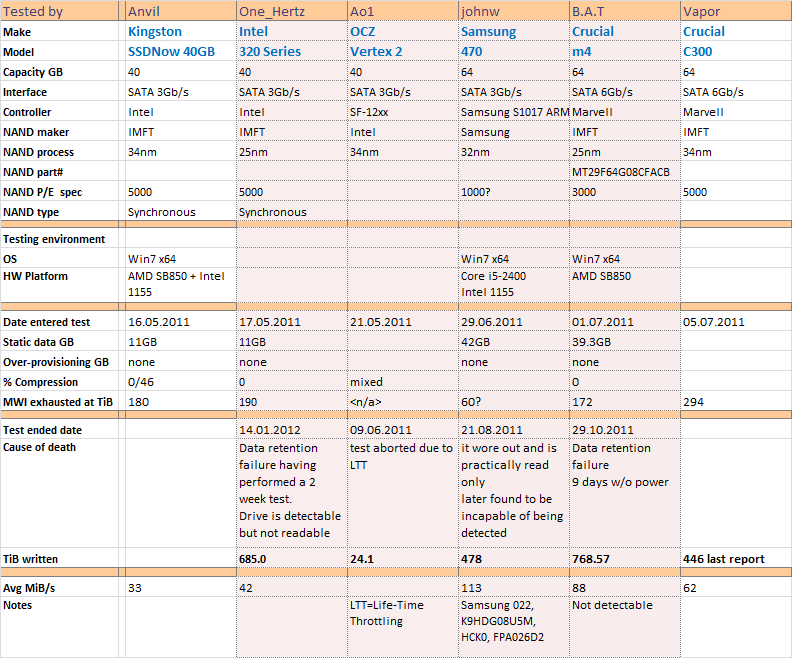Click the 'NAND P/E spec' row label

coord(42,192)
